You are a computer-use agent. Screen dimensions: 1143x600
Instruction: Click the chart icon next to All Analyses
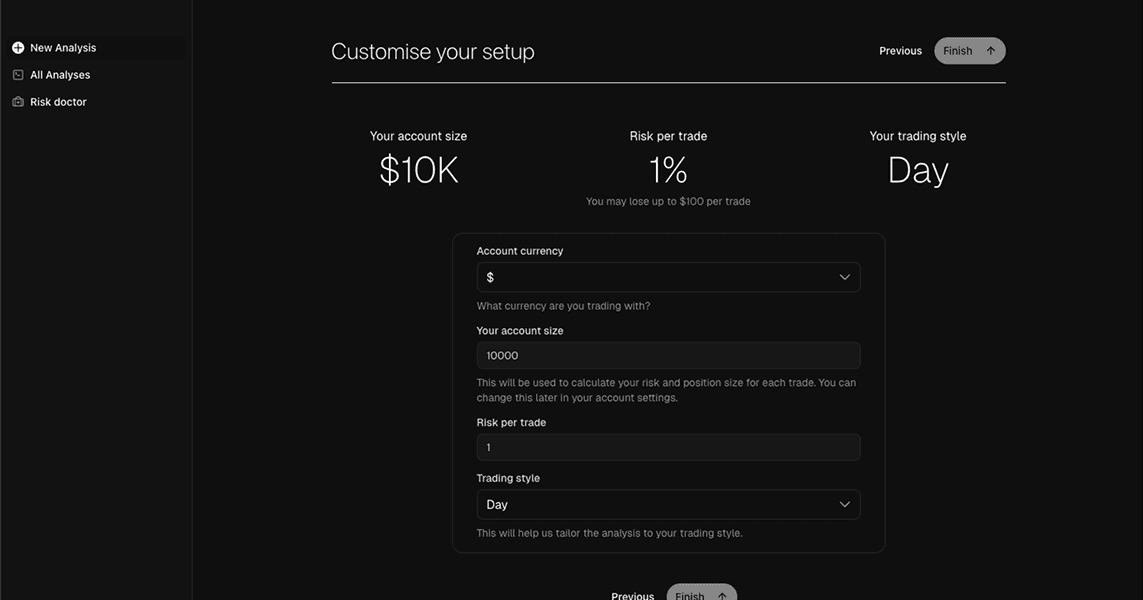pos(17,73)
